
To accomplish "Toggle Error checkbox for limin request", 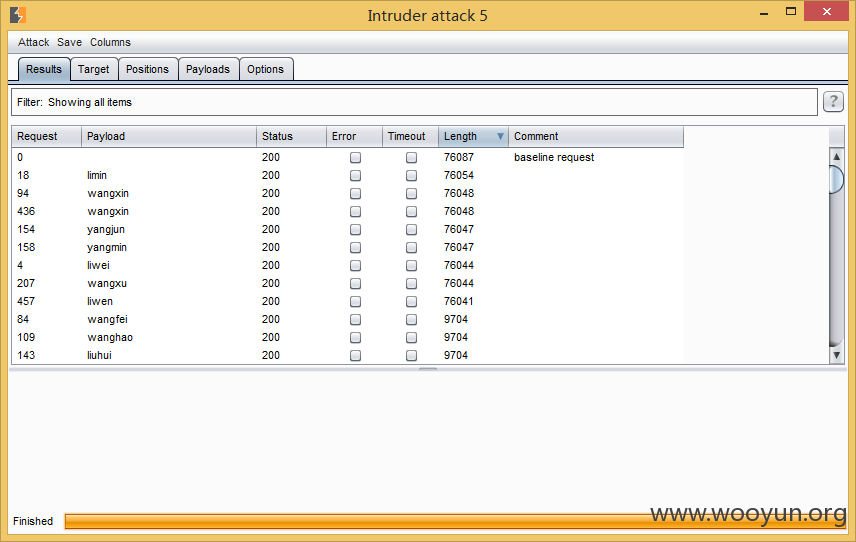I will coord(355,176).
